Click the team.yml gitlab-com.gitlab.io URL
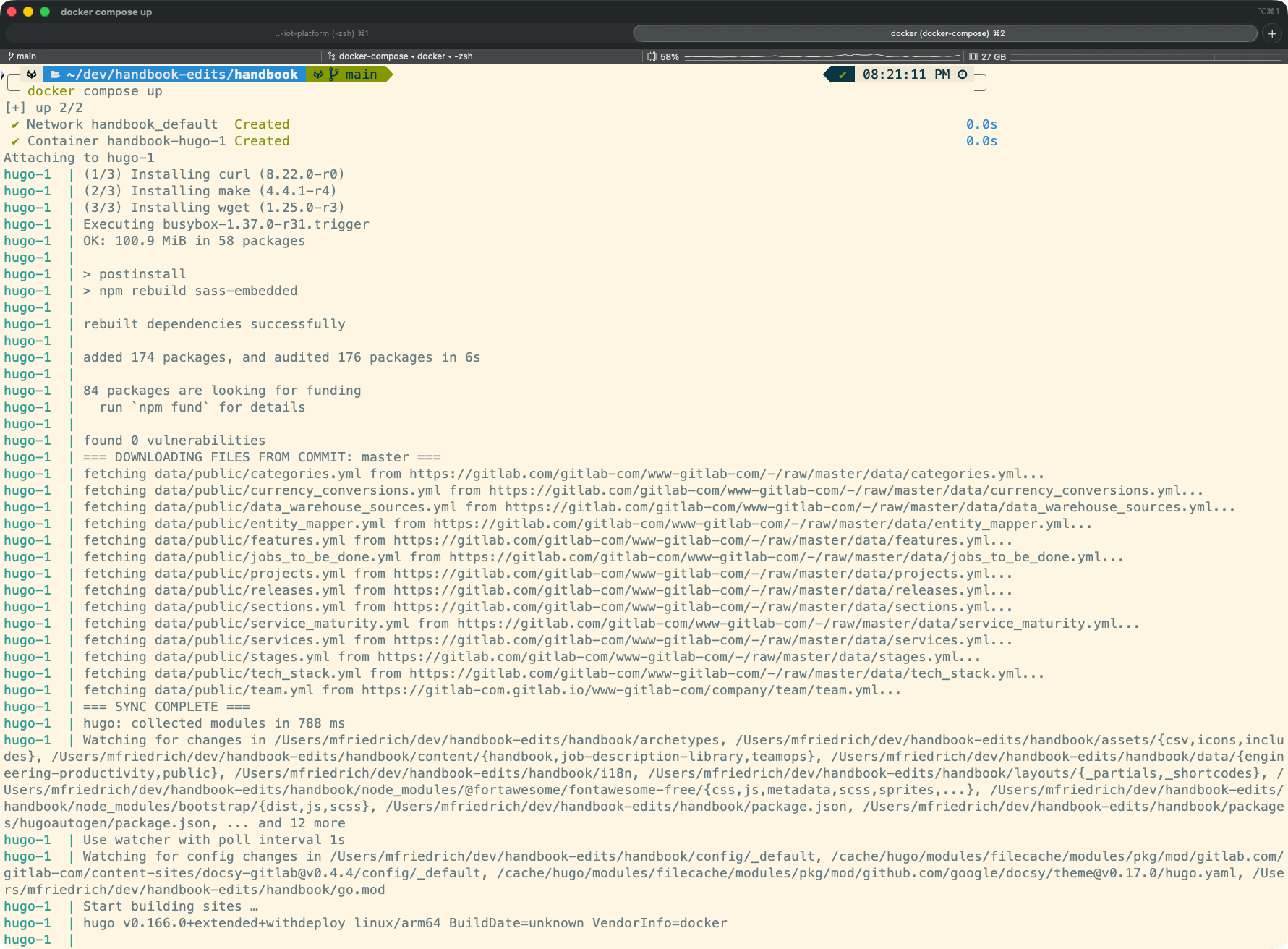The height and width of the screenshot is (949, 1288). tap(631, 690)
